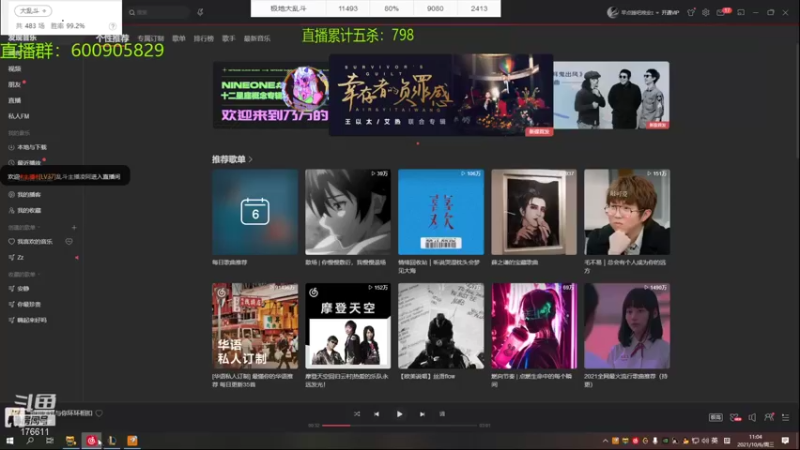Collapse the 创建的歌单 section
800x450 pixels.
[x=24, y=228]
